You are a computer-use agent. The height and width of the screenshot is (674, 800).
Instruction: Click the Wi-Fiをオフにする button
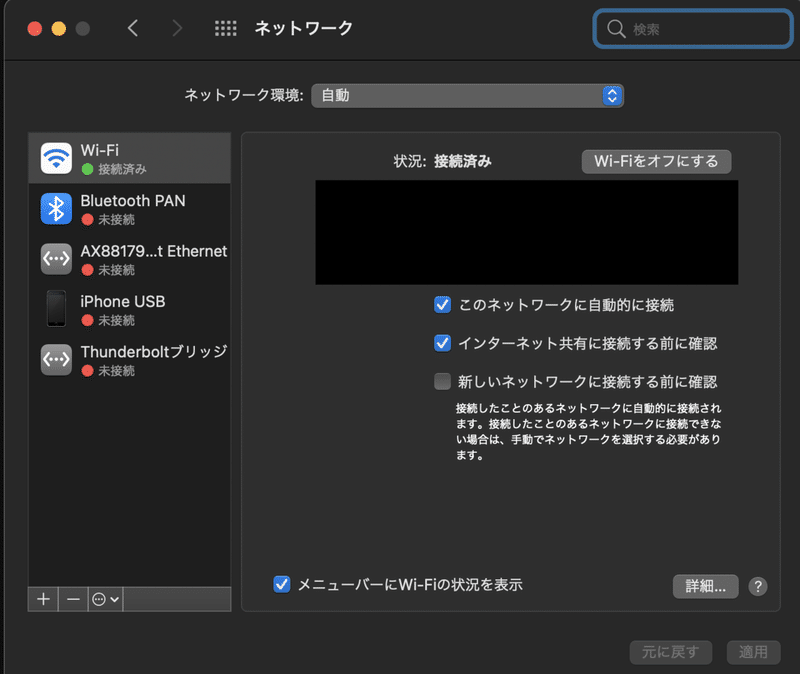point(656,161)
